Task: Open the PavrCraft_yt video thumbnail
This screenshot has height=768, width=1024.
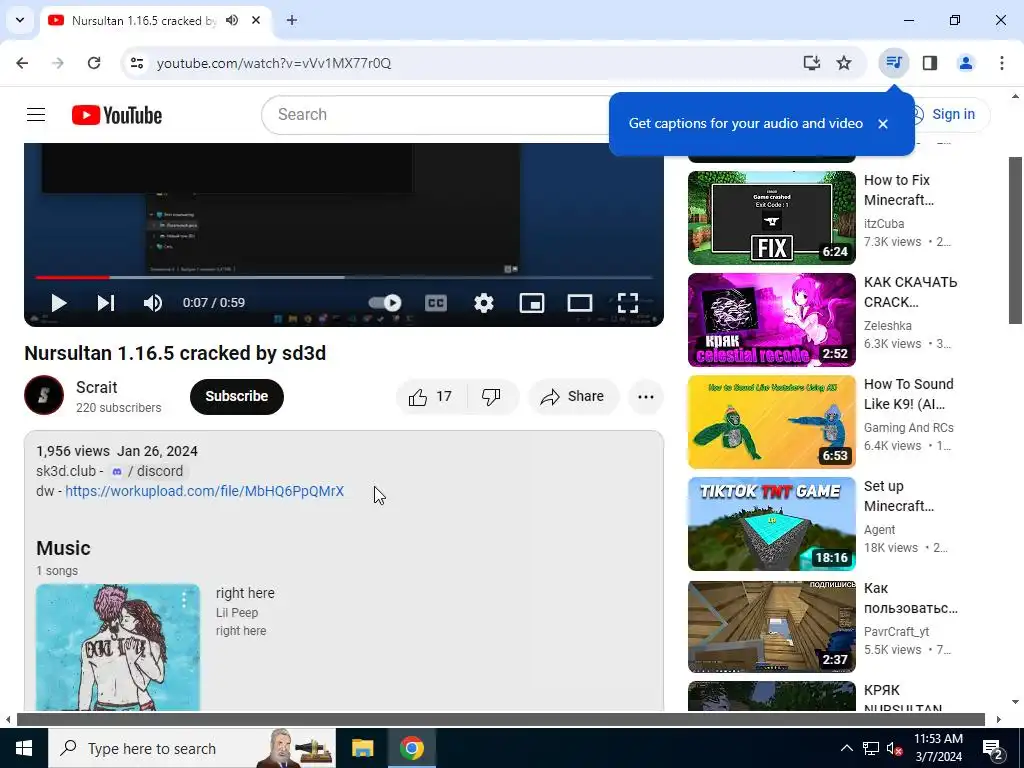Action: 771,626
